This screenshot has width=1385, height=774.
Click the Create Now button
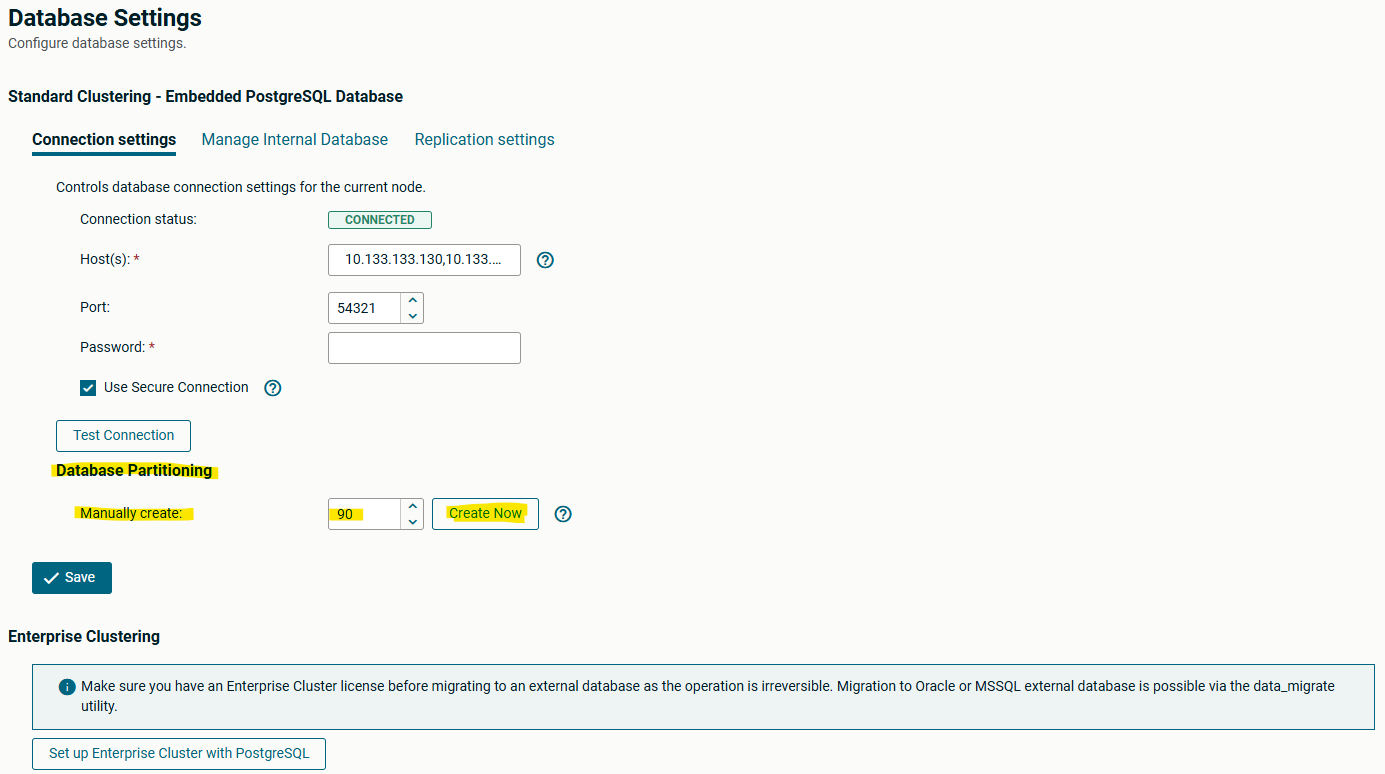coord(485,514)
